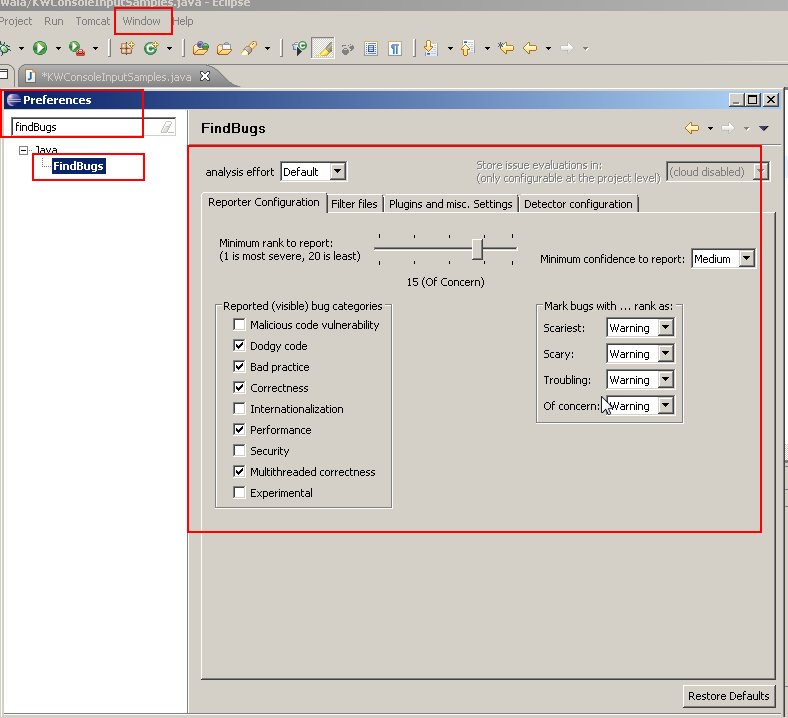Screen dimensions: 788x718
Task: Click the Preferences page Forward arrow
Action: 728,128
